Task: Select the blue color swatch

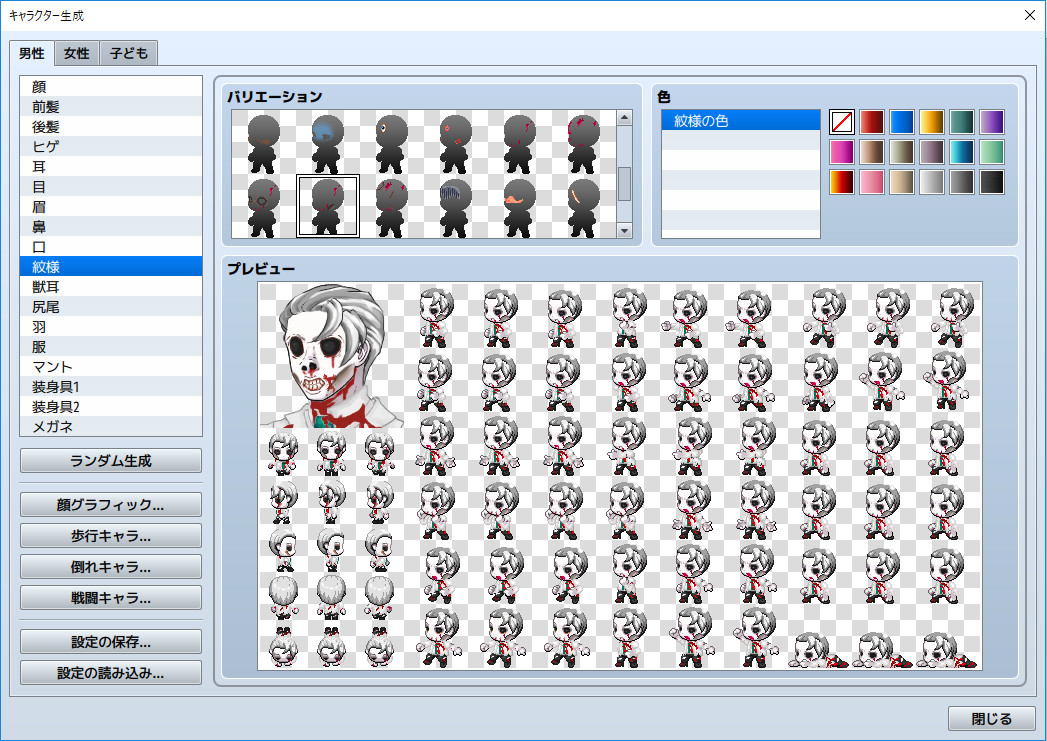Action: 903,120
